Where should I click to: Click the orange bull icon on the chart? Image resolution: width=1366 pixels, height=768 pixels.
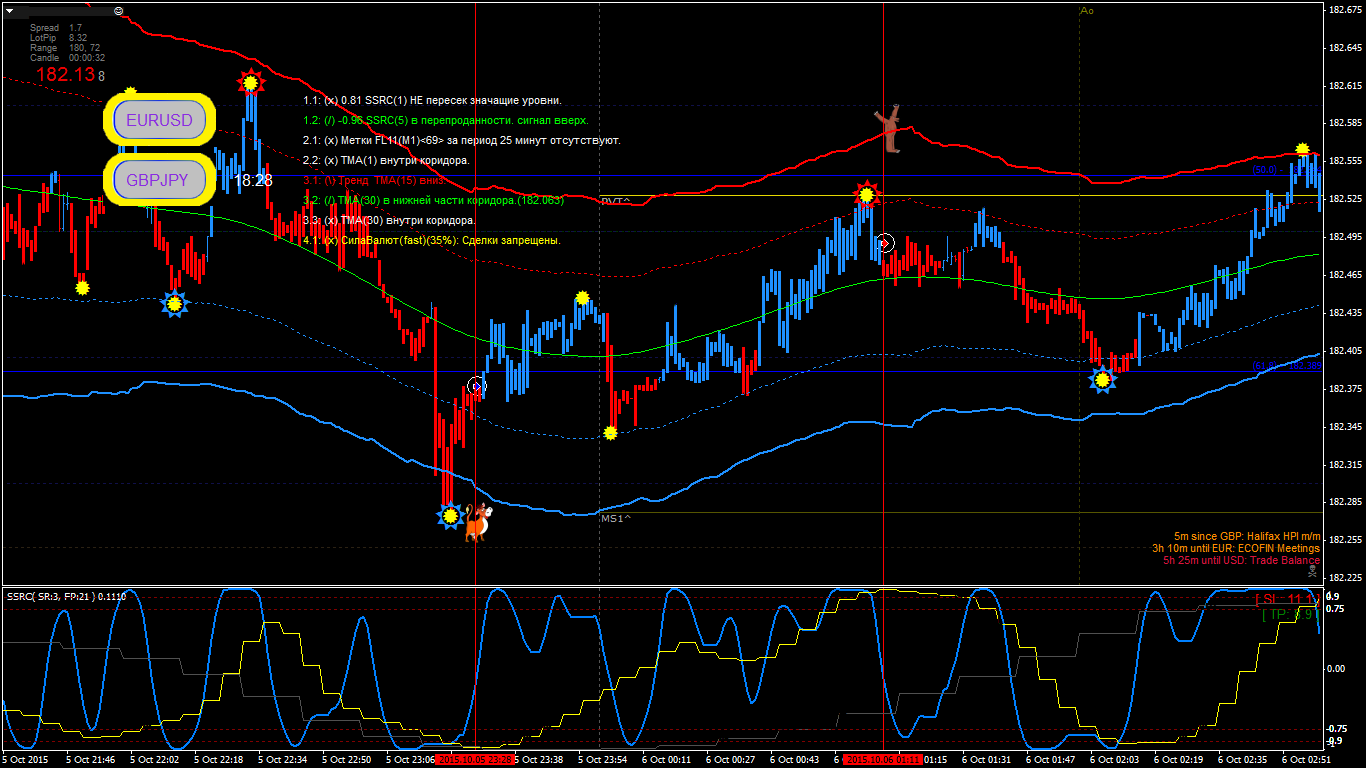click(x=476, y=522)
